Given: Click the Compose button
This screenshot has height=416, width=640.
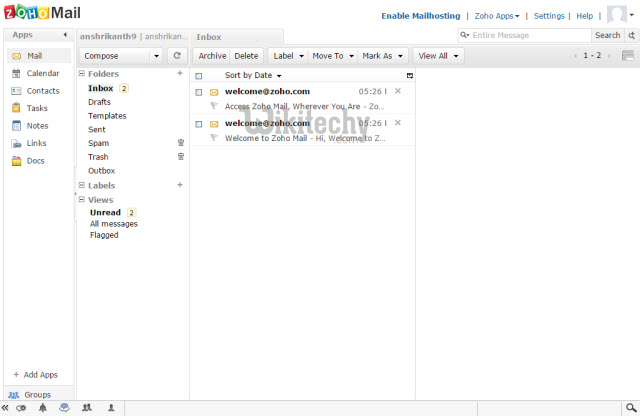Looking at the screenshot, I should coord(116,56).
